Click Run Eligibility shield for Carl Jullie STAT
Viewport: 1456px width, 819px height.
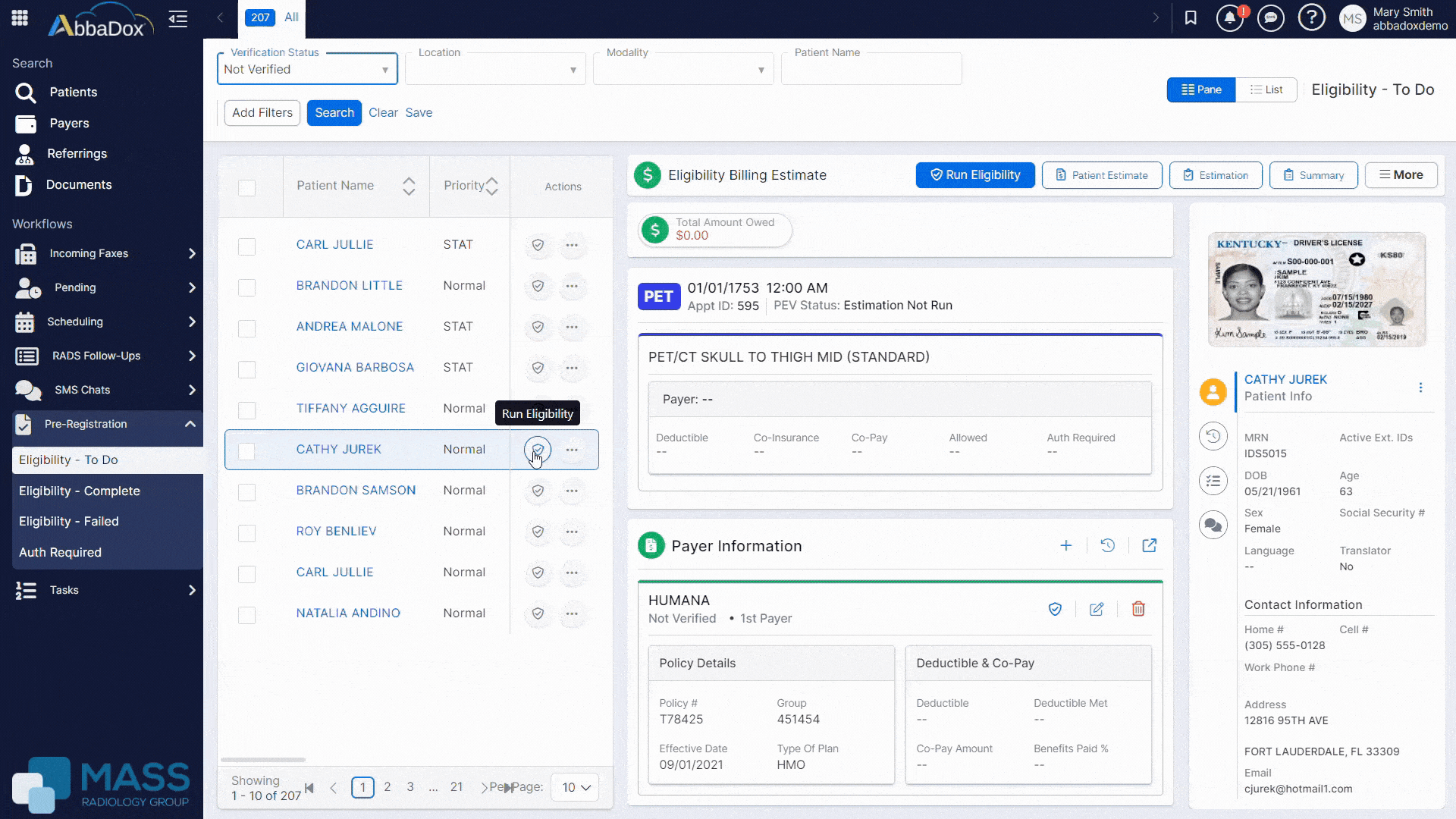(x=538, y=245)
